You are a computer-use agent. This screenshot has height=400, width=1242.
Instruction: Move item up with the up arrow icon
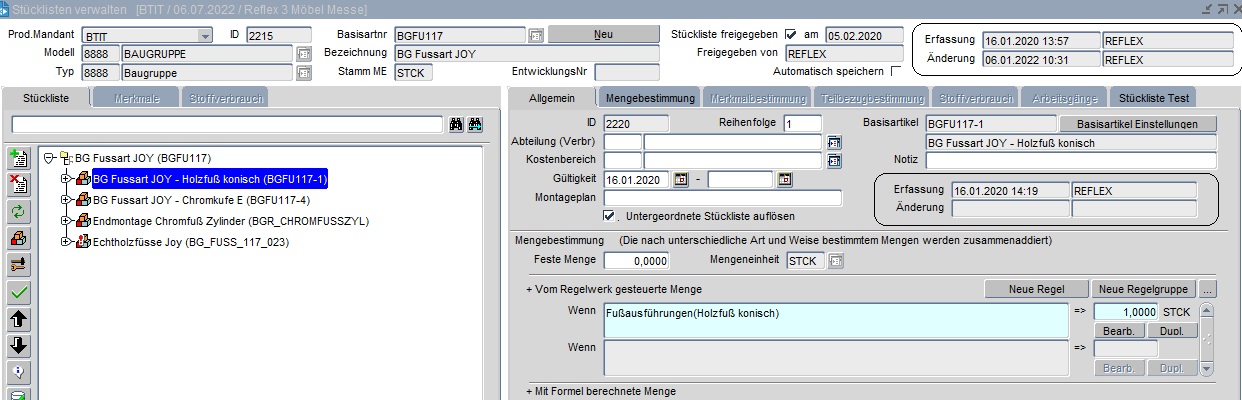(x=18, y=319)
